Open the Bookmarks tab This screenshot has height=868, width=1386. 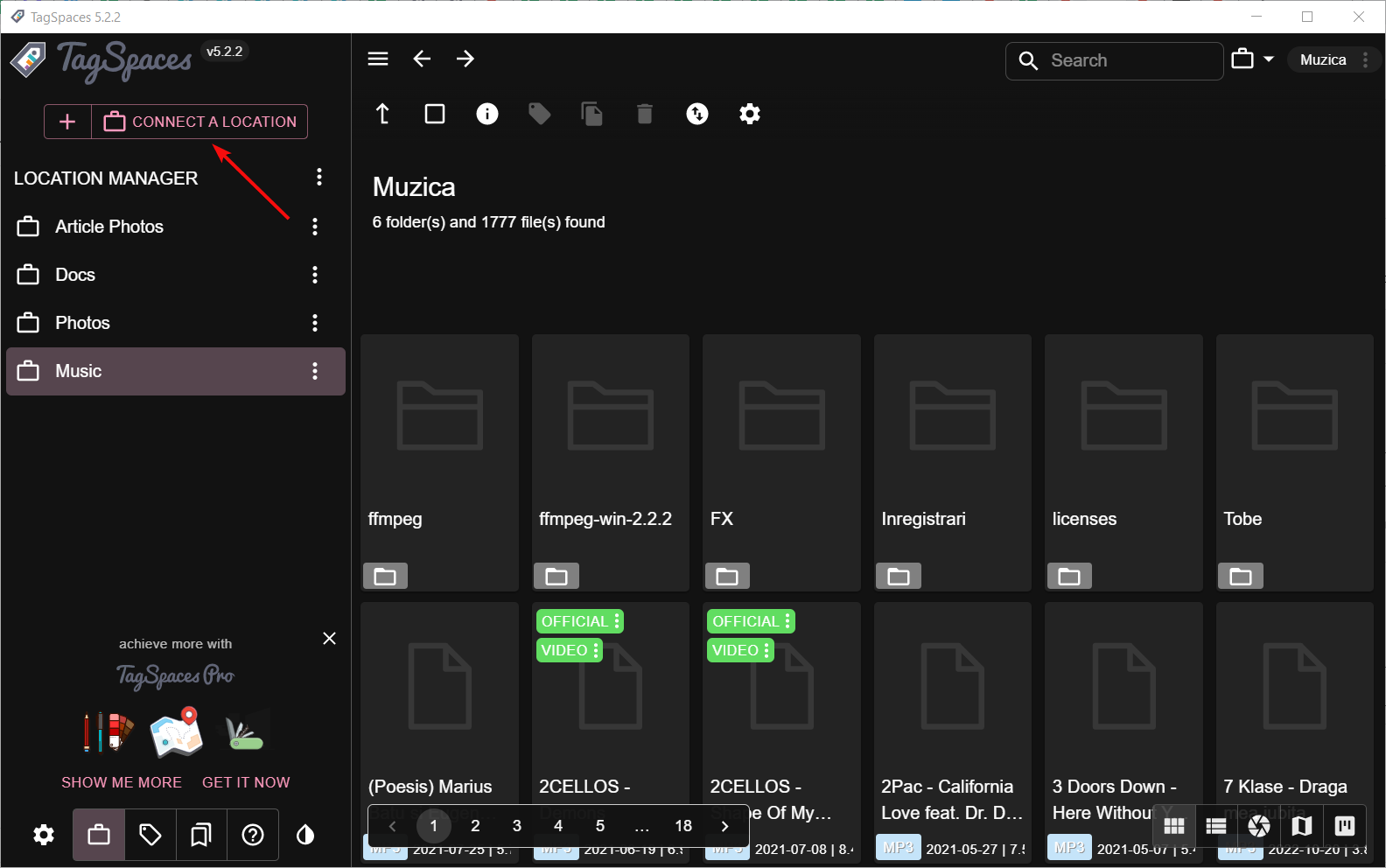[201, 836]
